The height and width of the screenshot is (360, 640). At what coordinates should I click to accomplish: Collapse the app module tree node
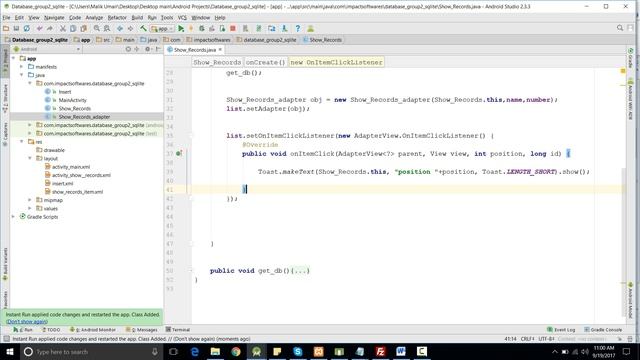(13, 58)
